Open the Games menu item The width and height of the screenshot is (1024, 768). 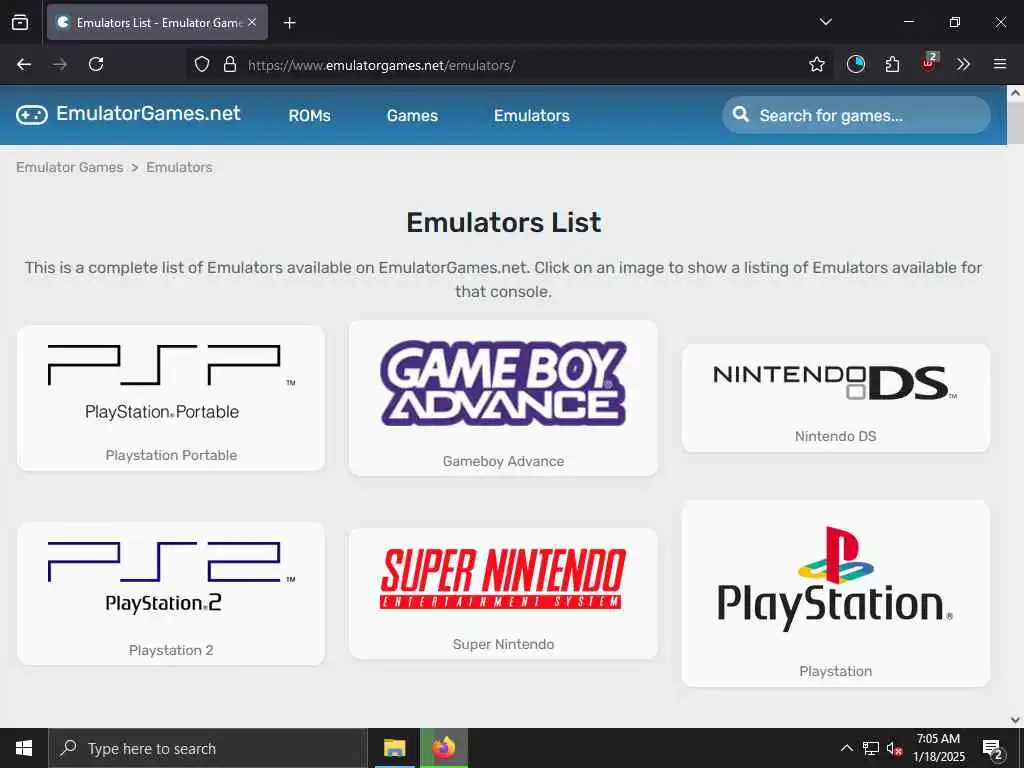click(412, 116)
